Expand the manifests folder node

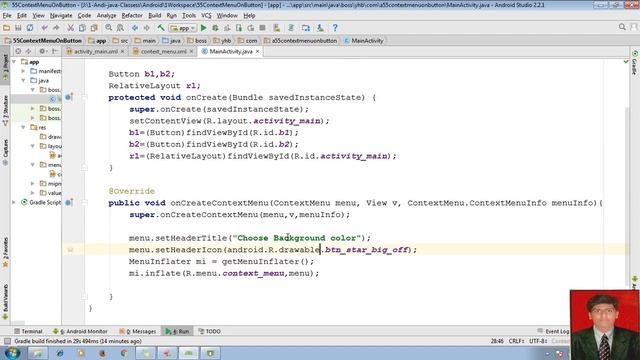[x=23, y=71]
